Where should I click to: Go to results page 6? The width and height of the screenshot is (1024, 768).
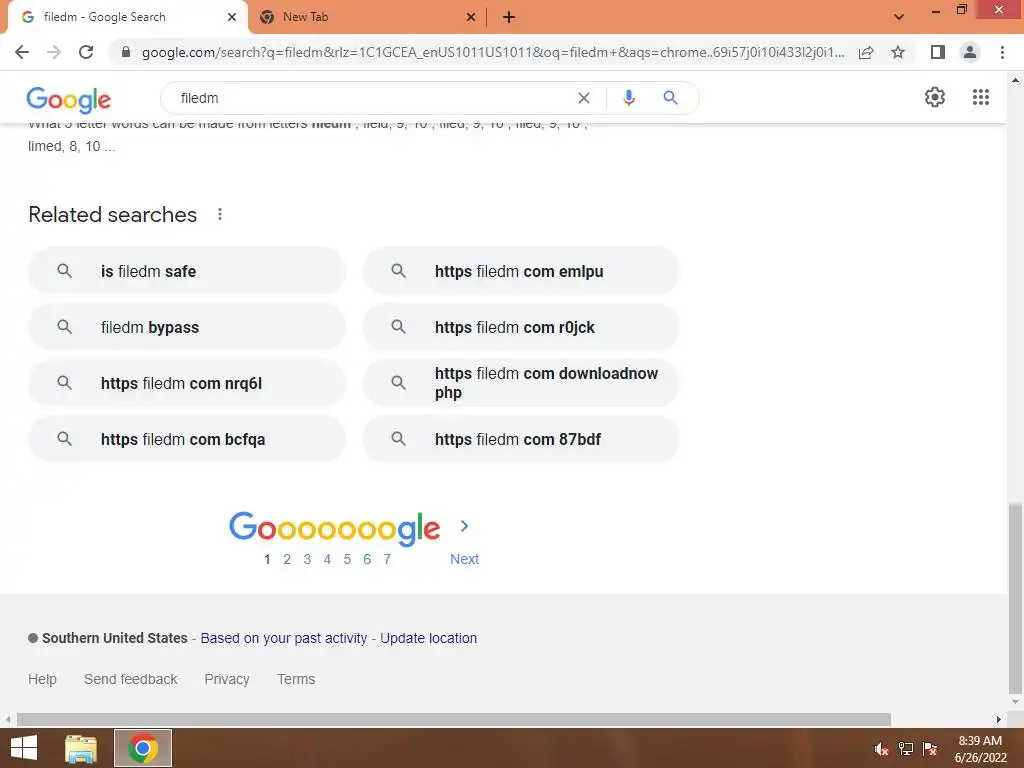click(x=367, y=559)
